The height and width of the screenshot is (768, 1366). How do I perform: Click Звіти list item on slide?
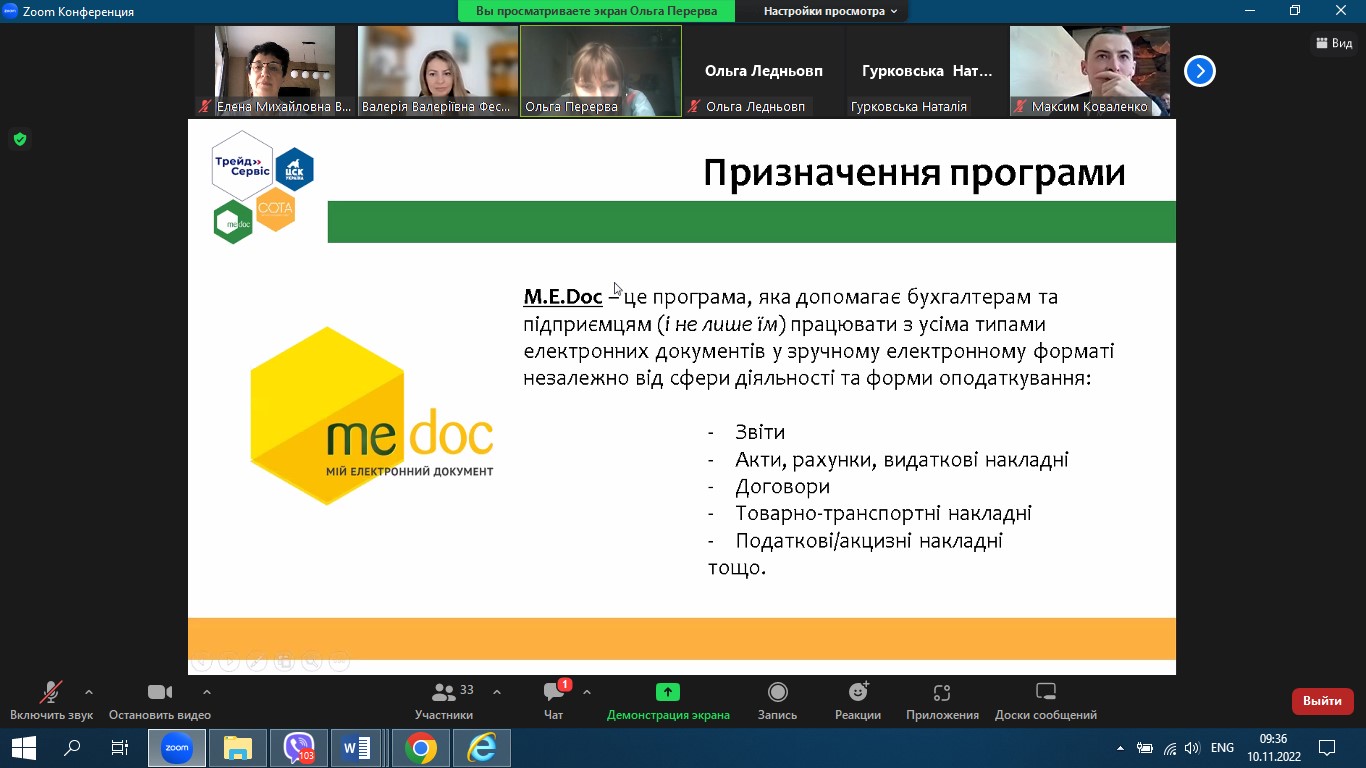pos(760,432)
